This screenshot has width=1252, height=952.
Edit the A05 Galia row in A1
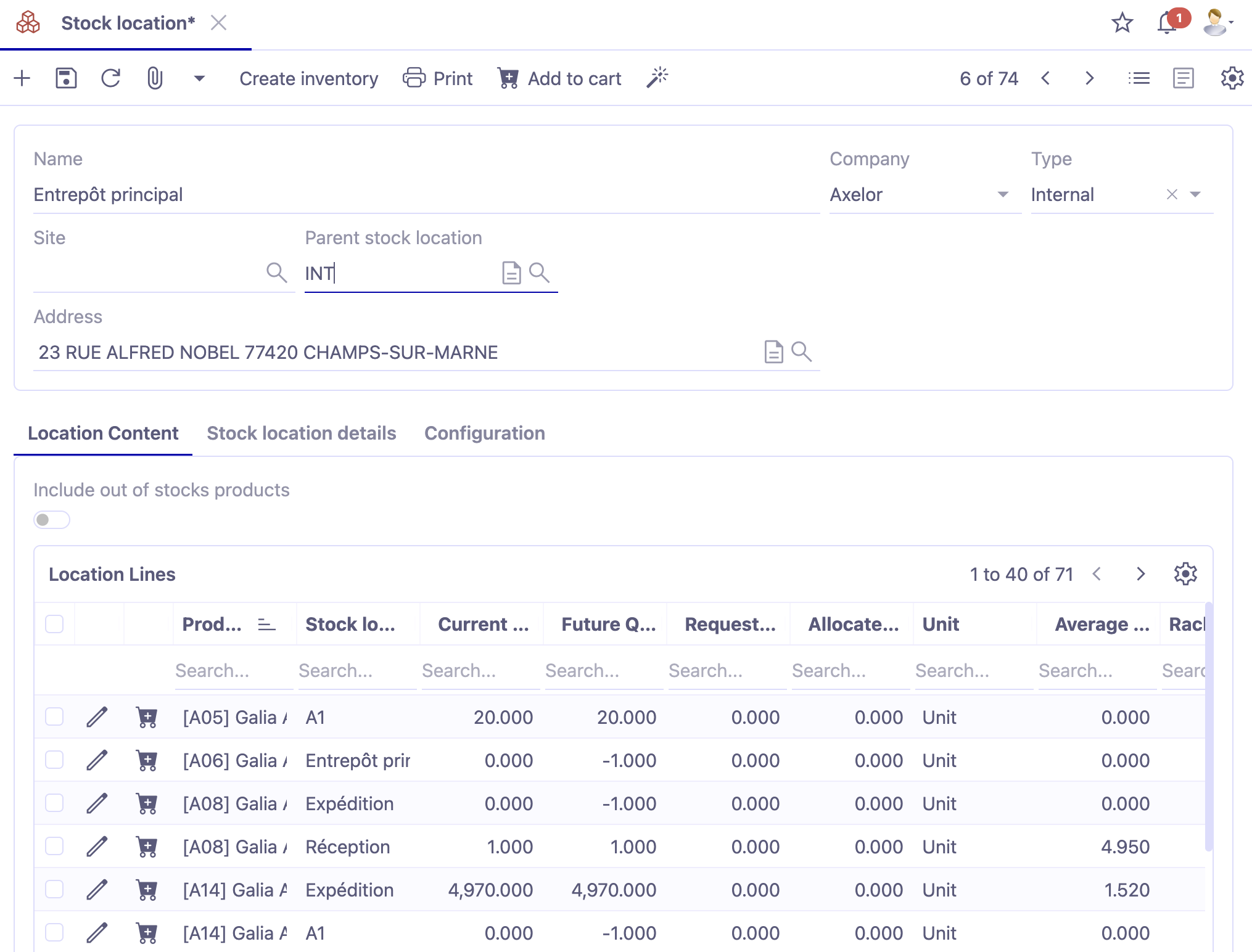coord(97,717)
